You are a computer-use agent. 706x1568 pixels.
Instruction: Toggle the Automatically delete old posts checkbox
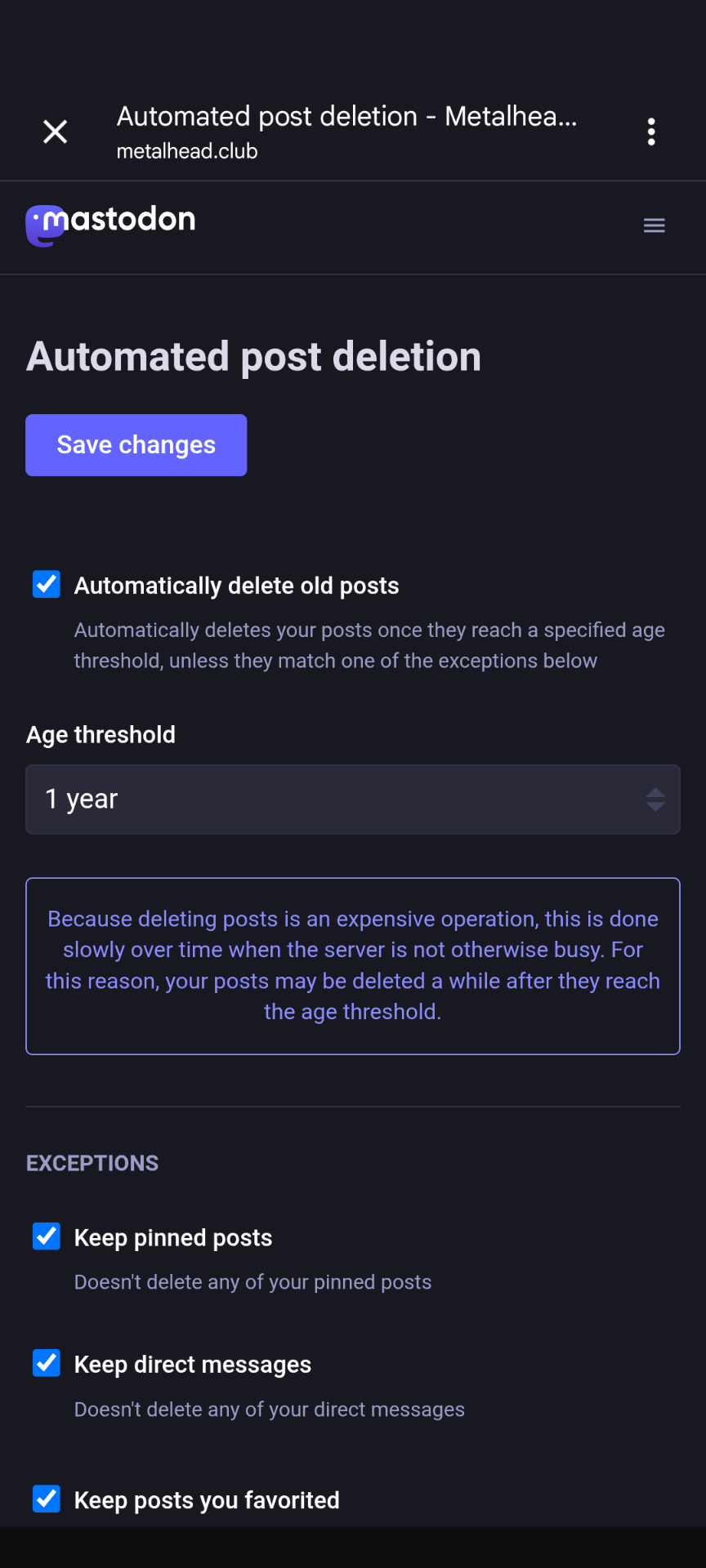pyautogui.click(x=47, y=585)
